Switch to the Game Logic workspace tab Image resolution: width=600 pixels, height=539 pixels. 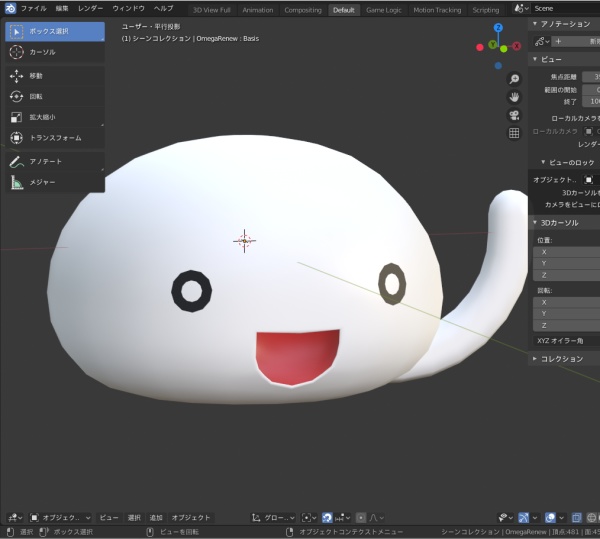384,10
